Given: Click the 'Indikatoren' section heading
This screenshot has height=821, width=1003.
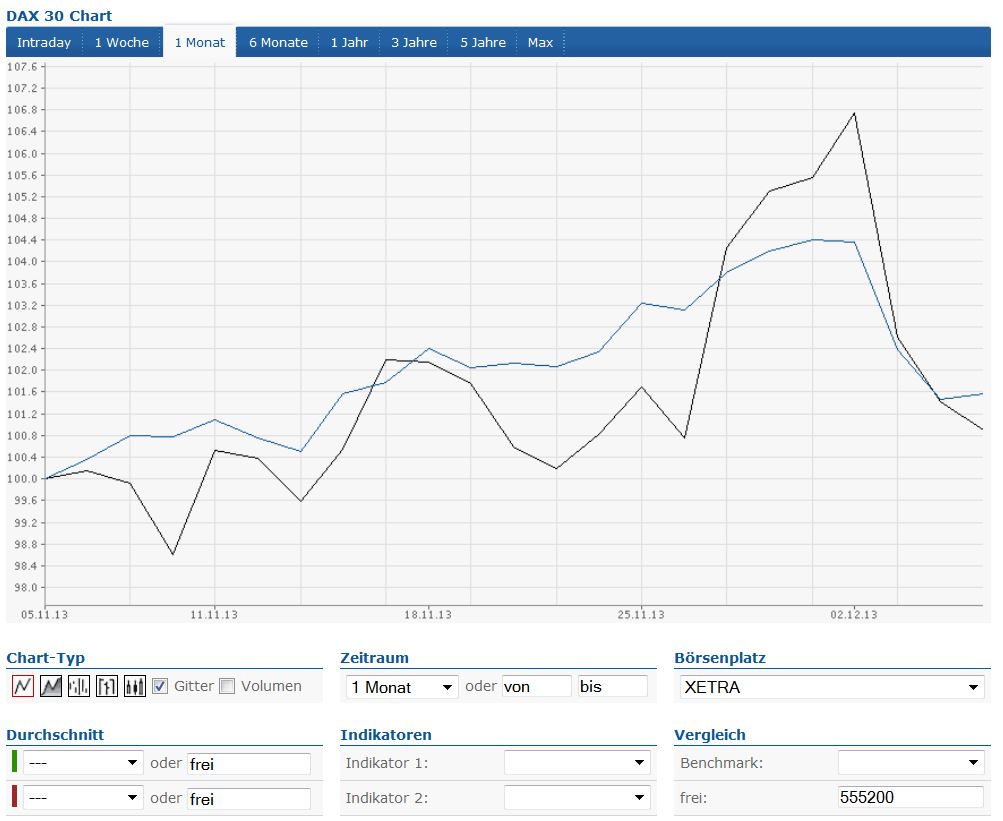Looking at the screenshot, I should click(x=386, y=735).
